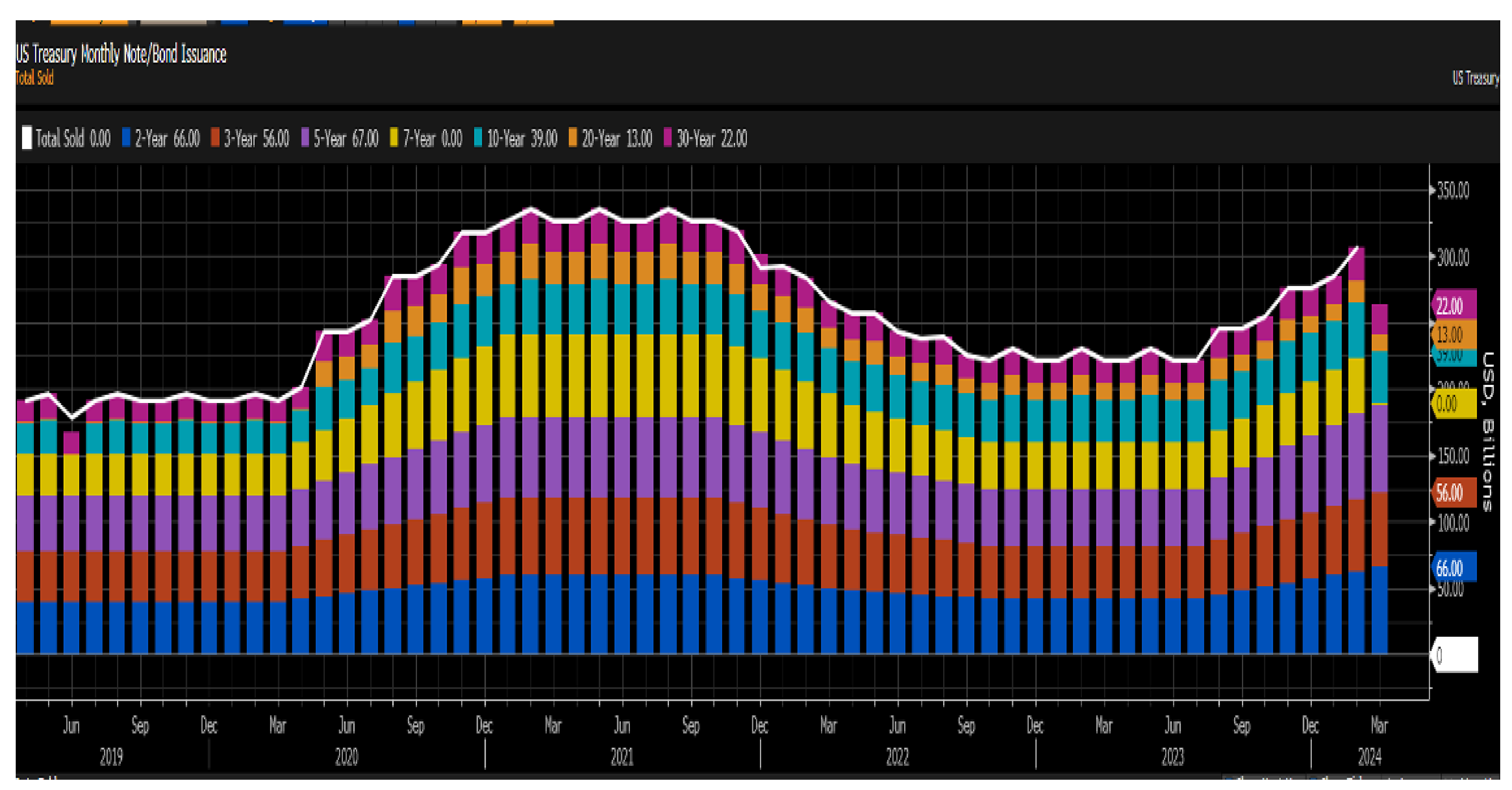The image size is (1512, 790).
Task: Click the orange 20-Year legend swatch
Action: [572, 138]
